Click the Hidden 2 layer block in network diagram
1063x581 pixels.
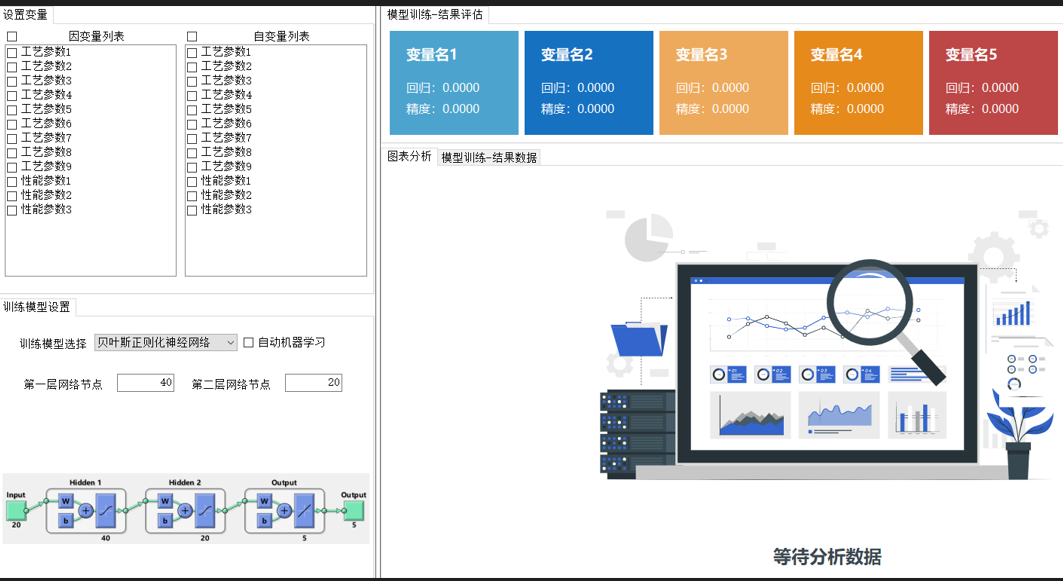click(x=185, y=510)
